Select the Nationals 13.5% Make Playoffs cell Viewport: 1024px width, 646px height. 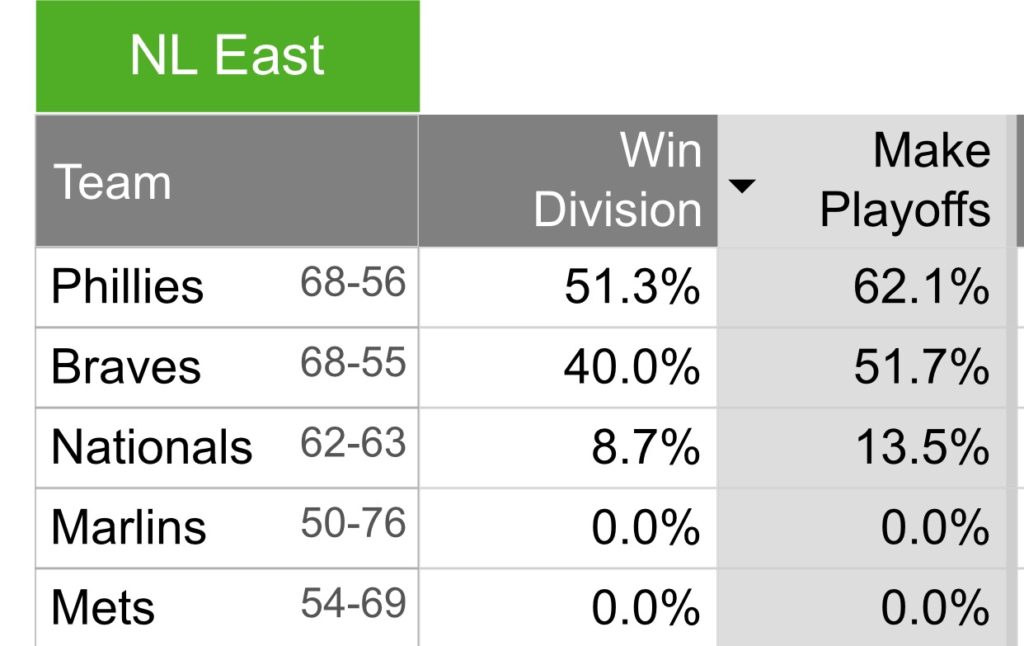(x=921, y=448)
